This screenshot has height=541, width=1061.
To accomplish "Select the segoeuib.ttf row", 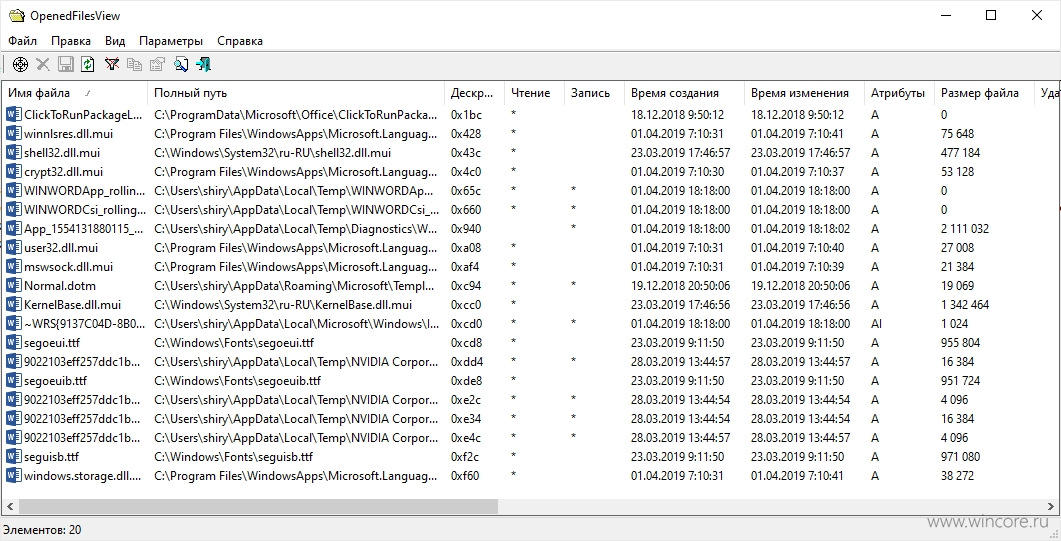I will coord(530,380).
